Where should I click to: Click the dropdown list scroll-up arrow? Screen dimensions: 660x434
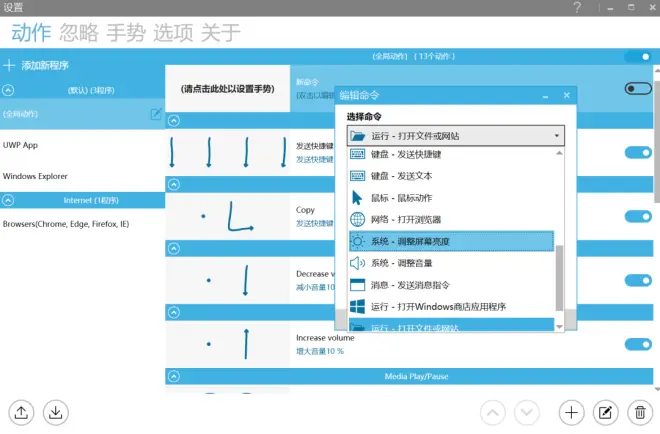(x=559, y=153)
